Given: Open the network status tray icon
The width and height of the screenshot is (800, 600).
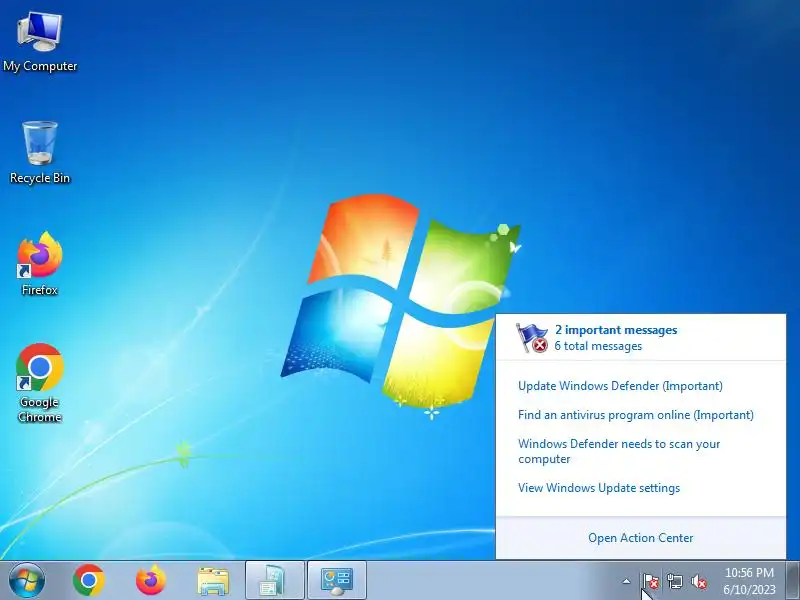Looking at the screenshot, I should [674, 581].
